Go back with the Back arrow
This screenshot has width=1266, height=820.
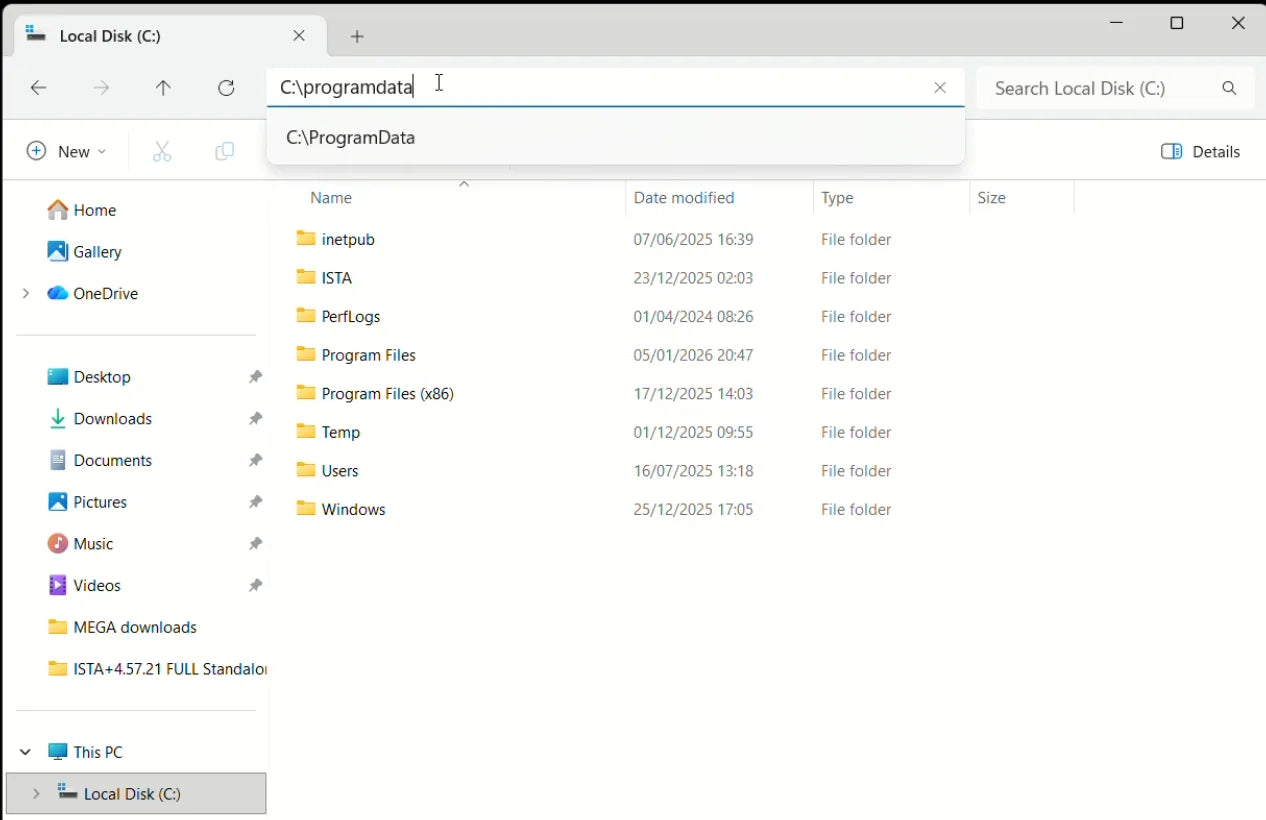coord(39,88)
